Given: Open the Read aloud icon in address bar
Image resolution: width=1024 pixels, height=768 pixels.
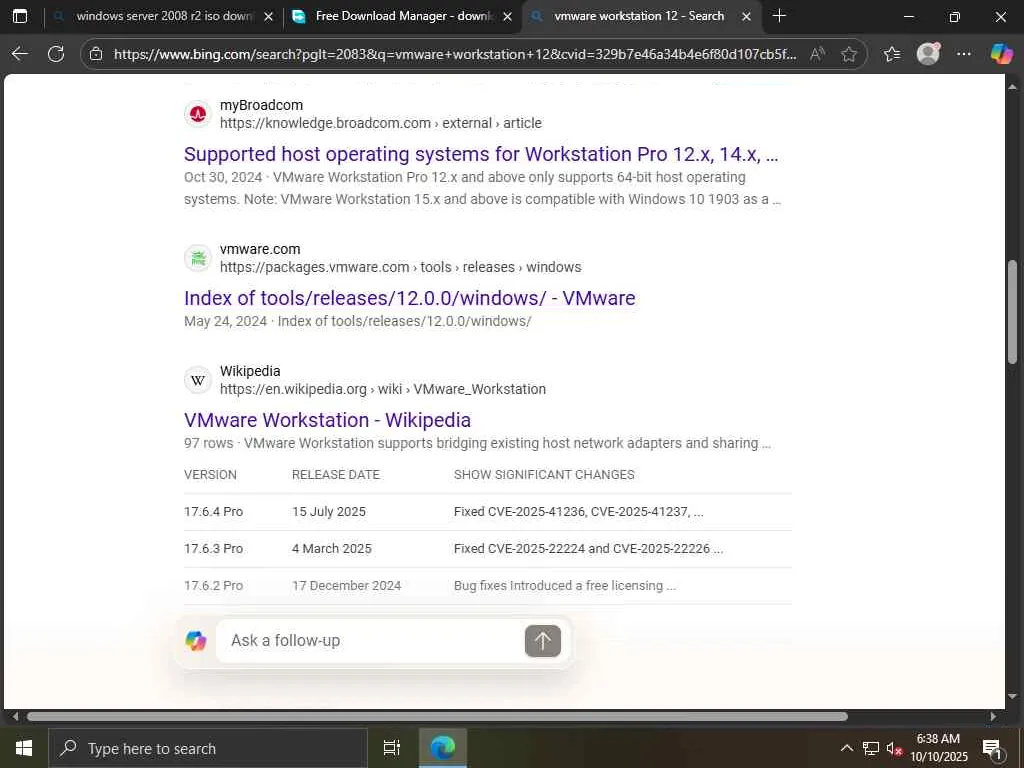Looking at the screenshot, I should pyautogui.click(x=816, y=54).
